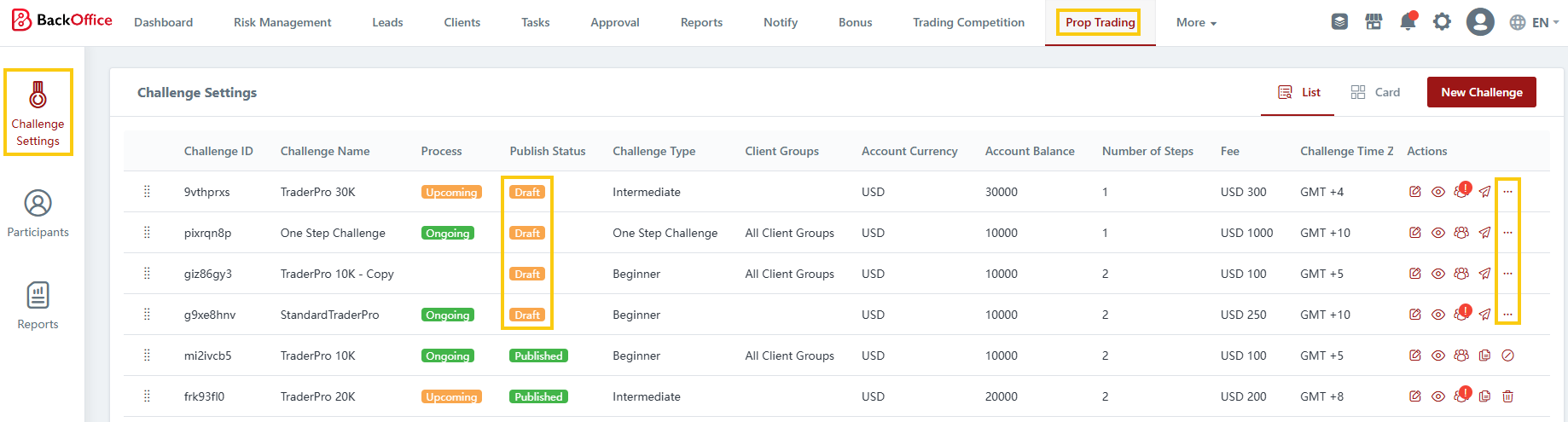Click the New Challenge button
This screenshot has height=422, width=1568.
point(1481,92)
